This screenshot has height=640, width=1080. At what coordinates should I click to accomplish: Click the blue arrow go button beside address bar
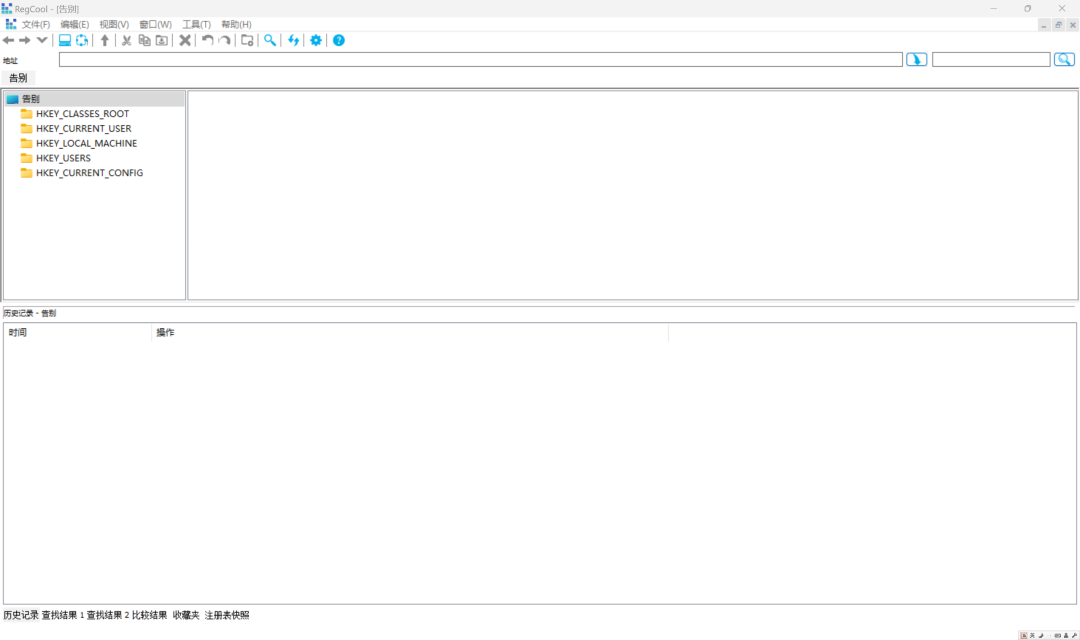(917, 60)
